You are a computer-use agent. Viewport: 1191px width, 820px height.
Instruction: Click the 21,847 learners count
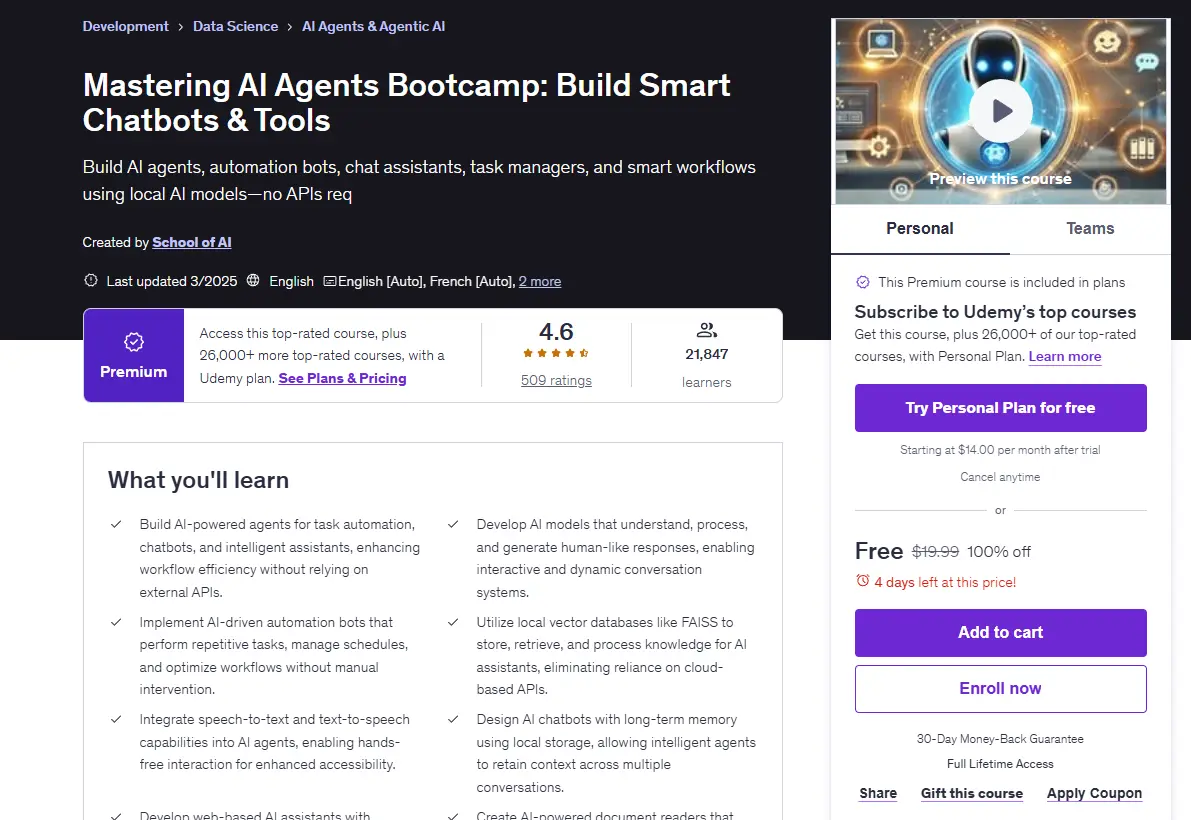pos(706,355)
